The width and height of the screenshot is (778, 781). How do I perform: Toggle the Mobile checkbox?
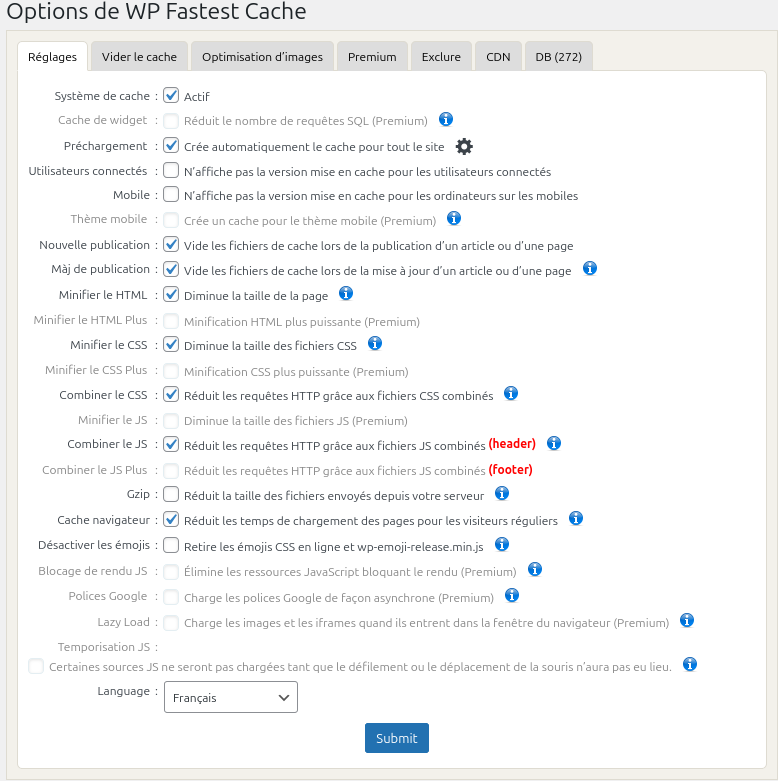171,194
